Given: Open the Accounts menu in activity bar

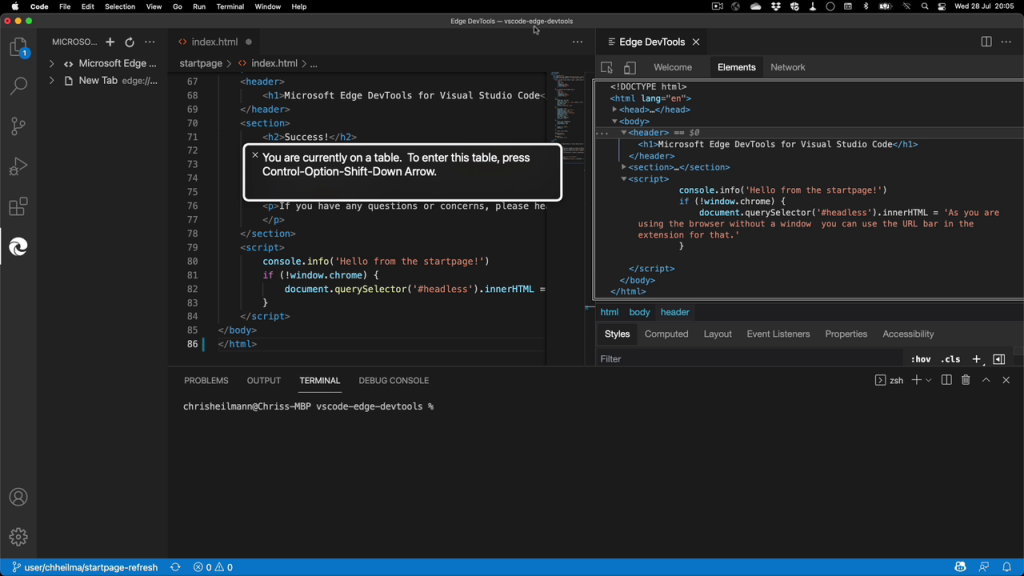Looking at the screenshot, I should pos(18,497).
